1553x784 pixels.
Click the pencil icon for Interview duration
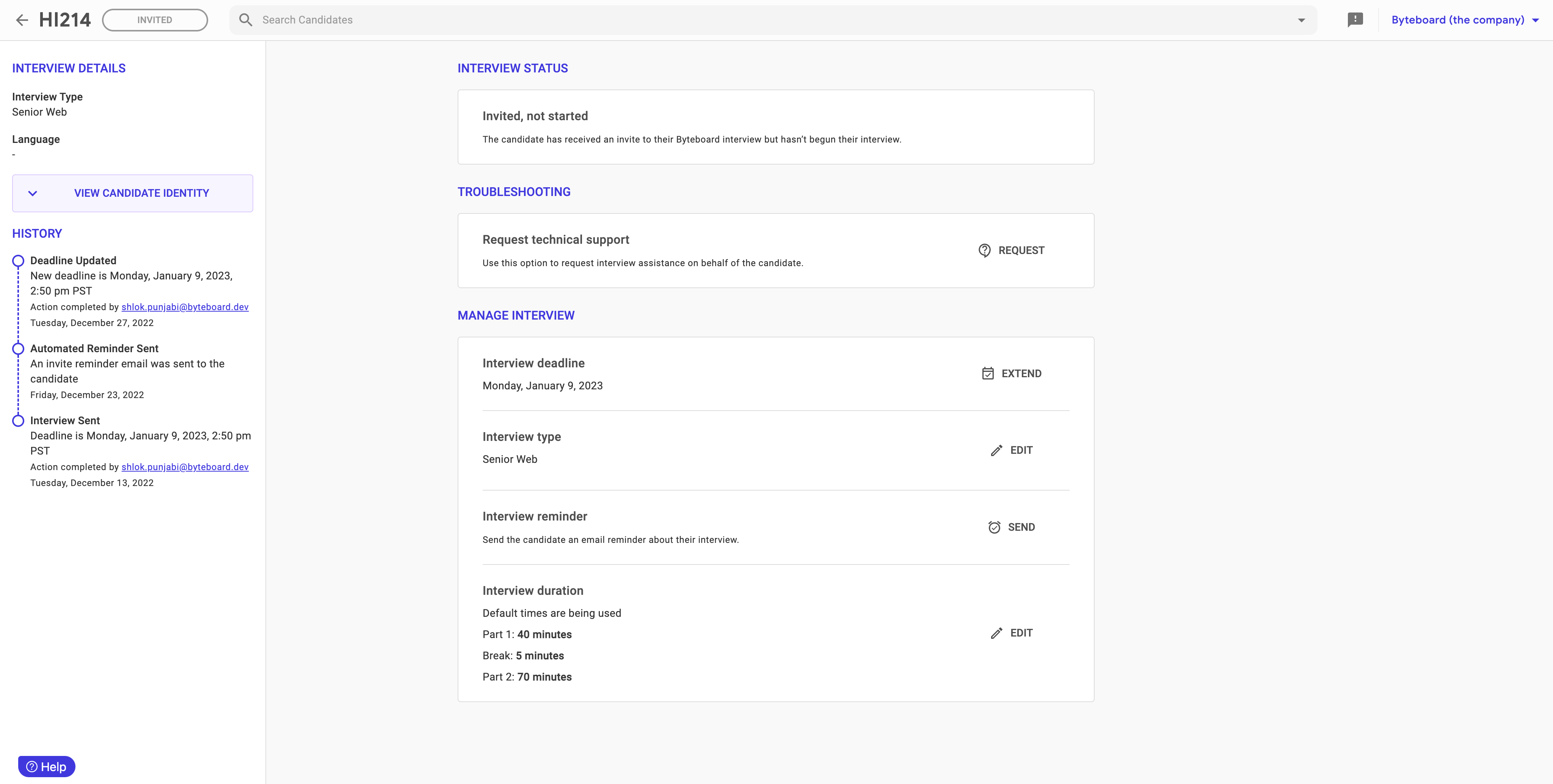click(996, 633)
